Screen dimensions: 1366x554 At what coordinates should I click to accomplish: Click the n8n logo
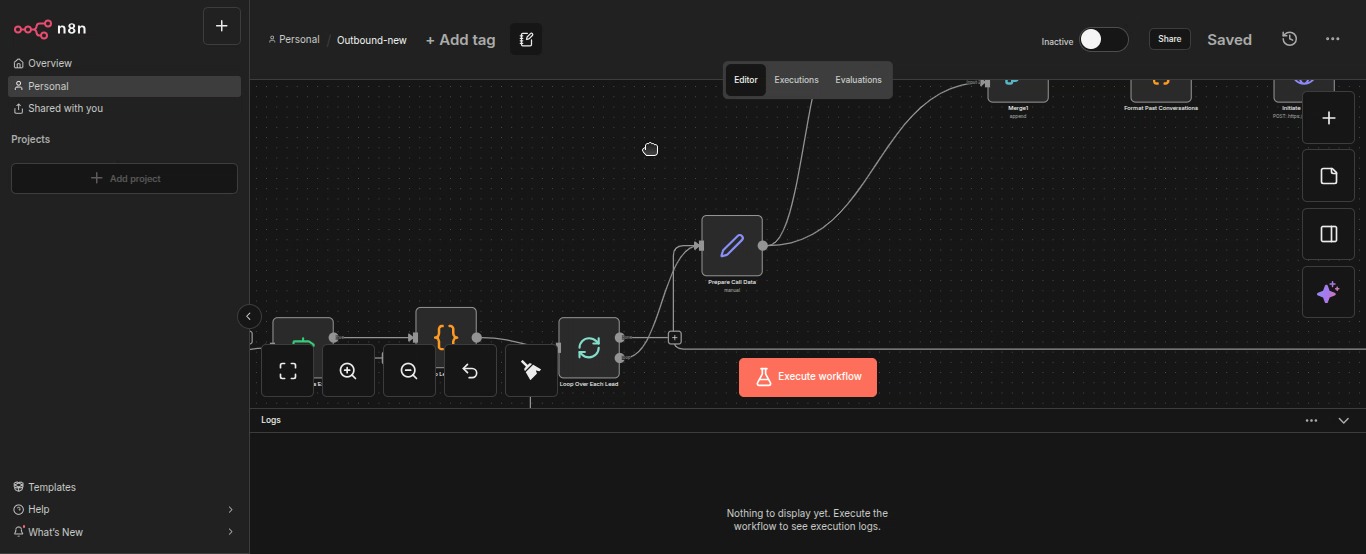(50, 28)
